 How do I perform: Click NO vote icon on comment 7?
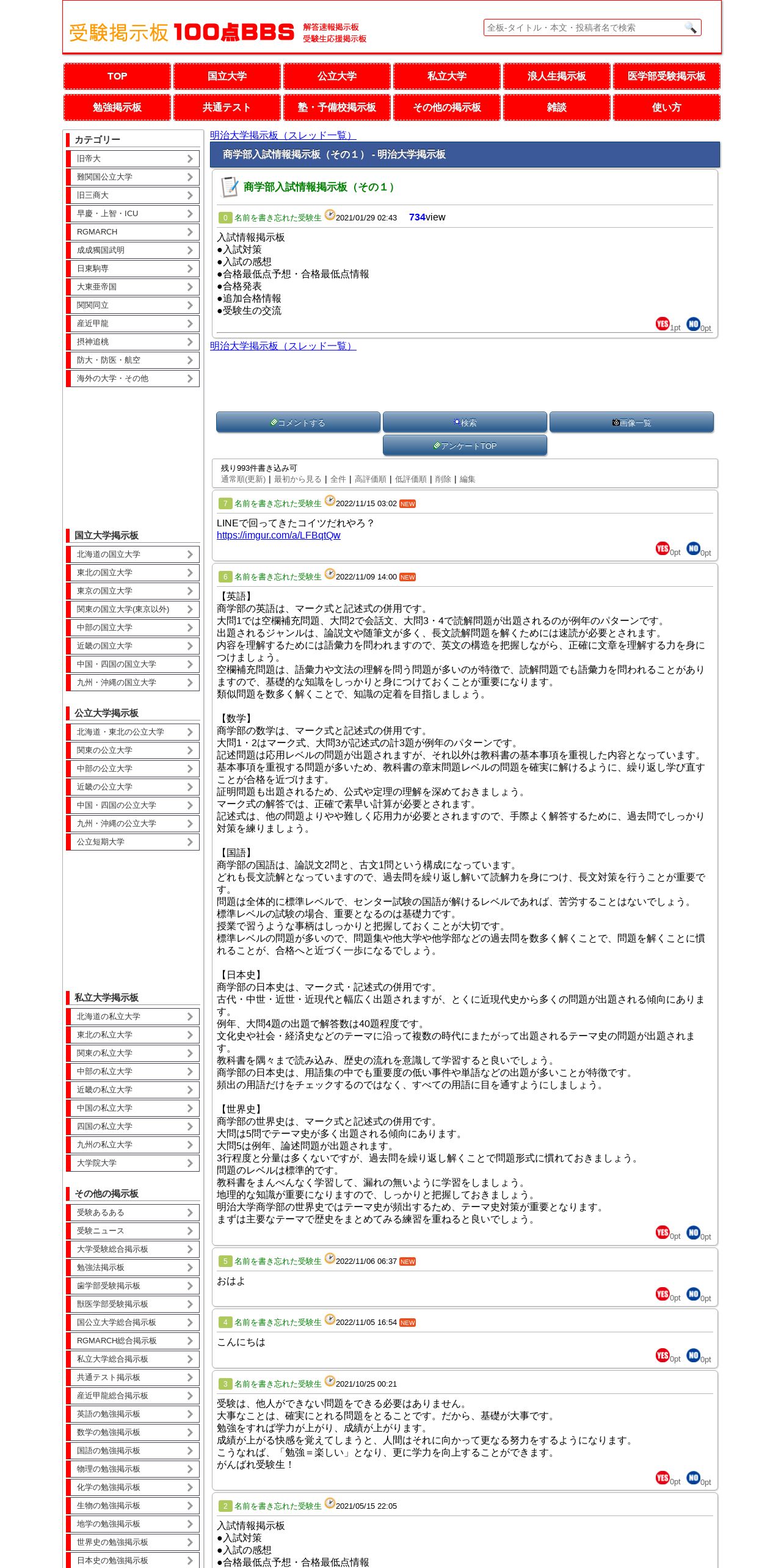point(693,548)
